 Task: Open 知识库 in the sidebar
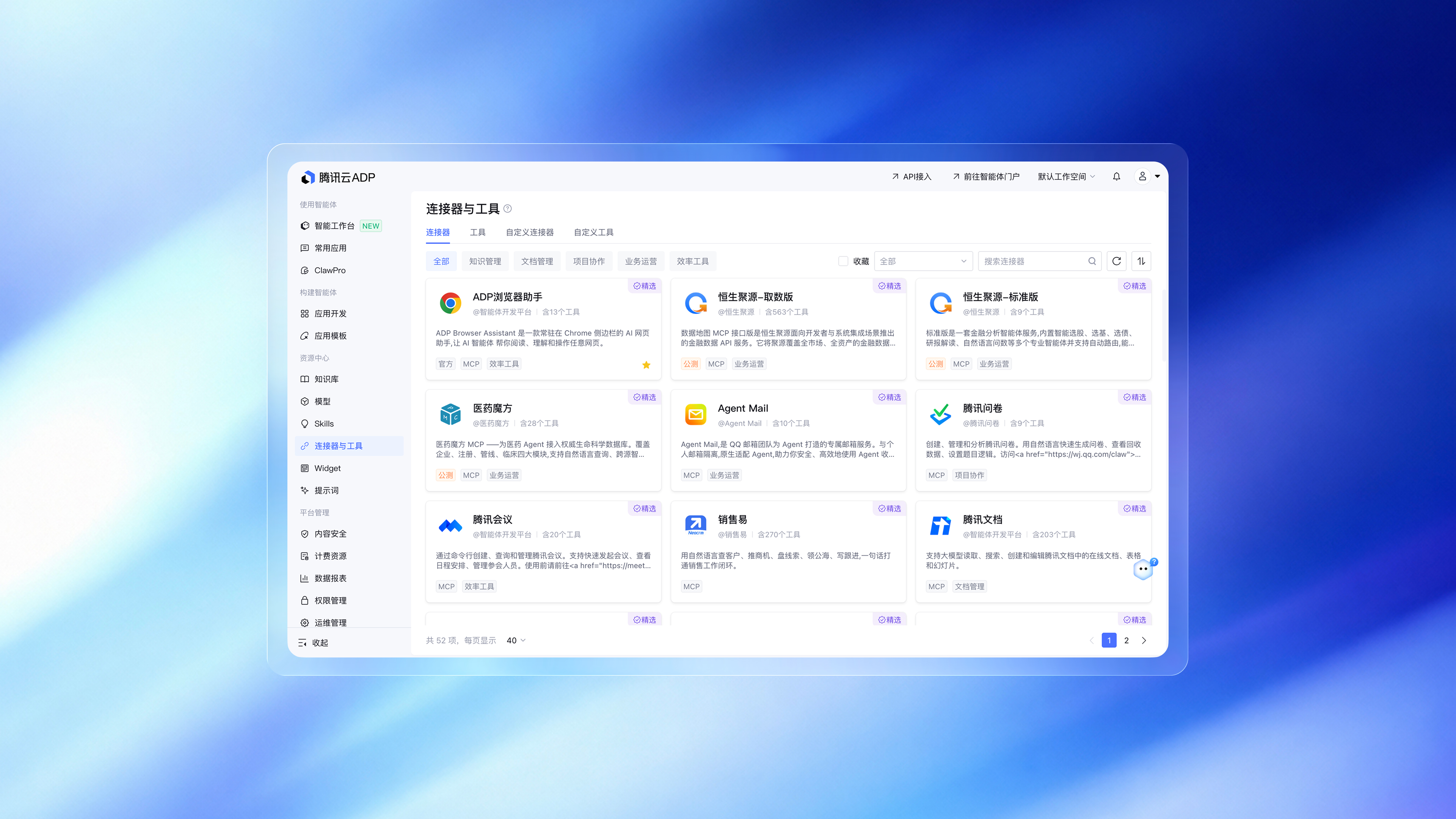click(349, 379)
